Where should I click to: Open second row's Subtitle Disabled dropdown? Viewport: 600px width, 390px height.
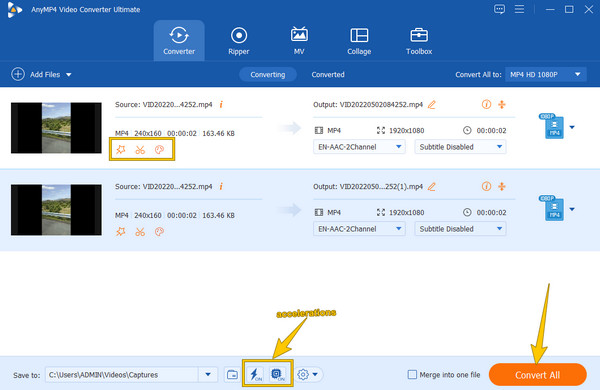pyautogui.click(x=460, y=229)
